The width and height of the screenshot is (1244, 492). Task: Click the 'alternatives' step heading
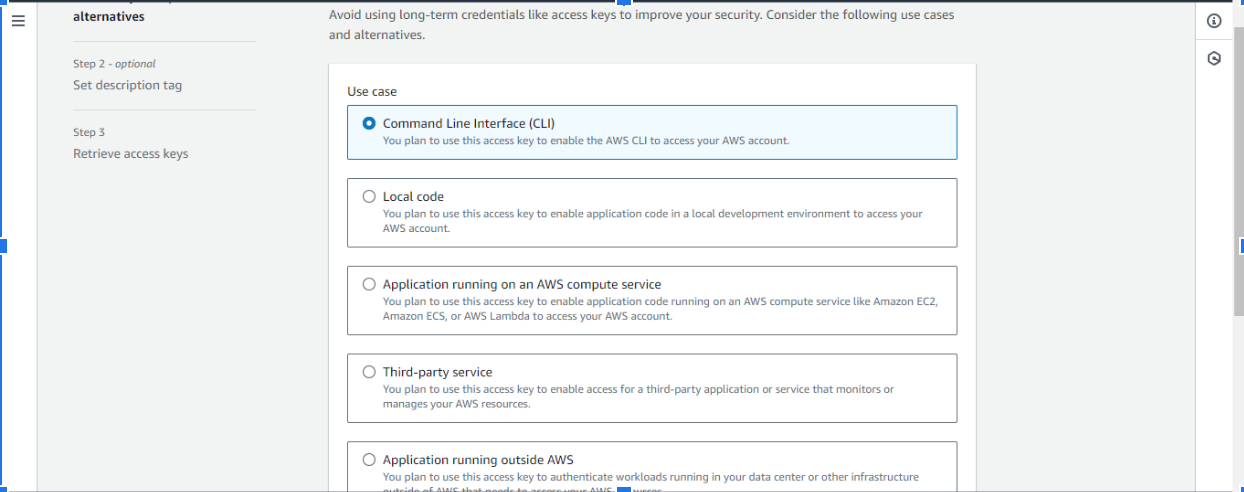[108, 17]
